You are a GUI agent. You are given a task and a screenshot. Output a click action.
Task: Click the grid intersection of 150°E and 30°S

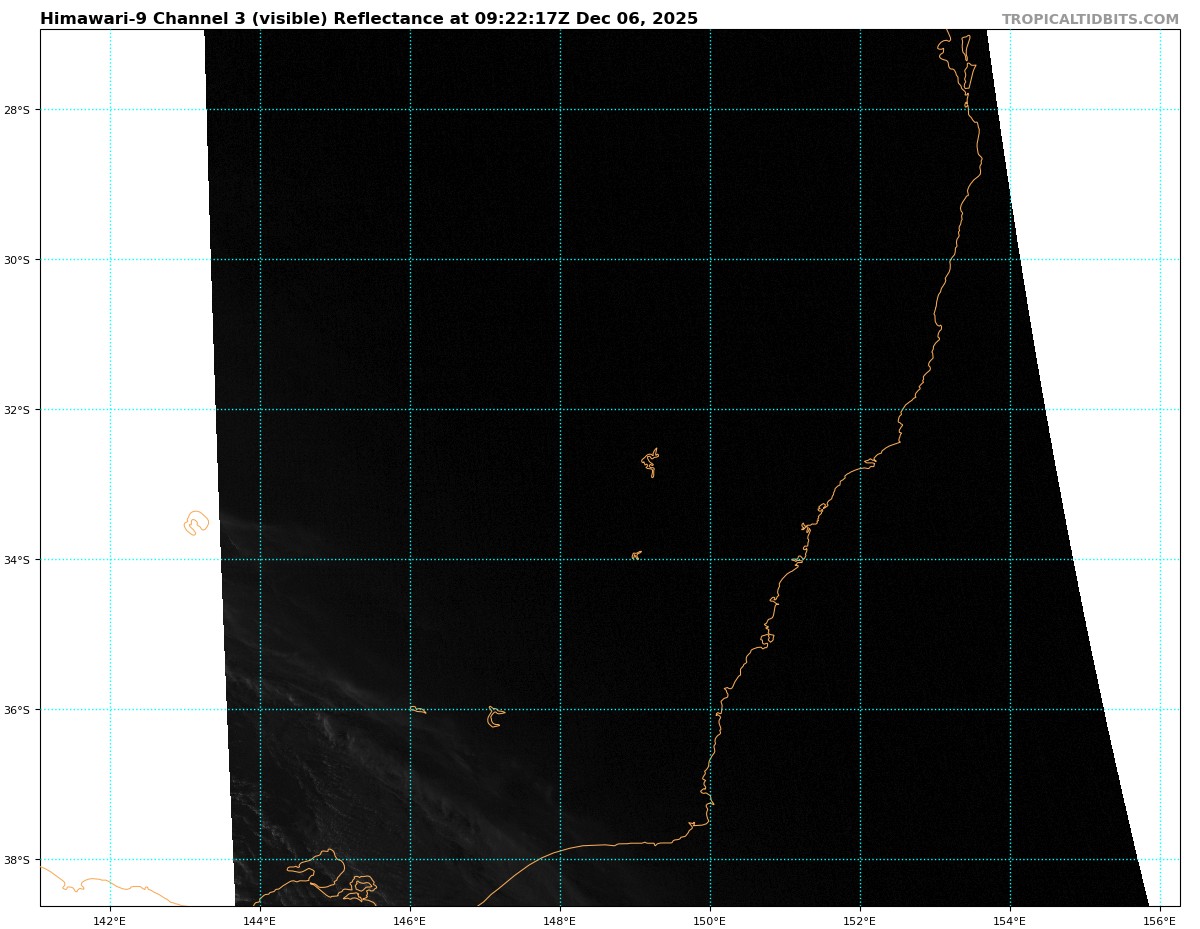(710, 260)
